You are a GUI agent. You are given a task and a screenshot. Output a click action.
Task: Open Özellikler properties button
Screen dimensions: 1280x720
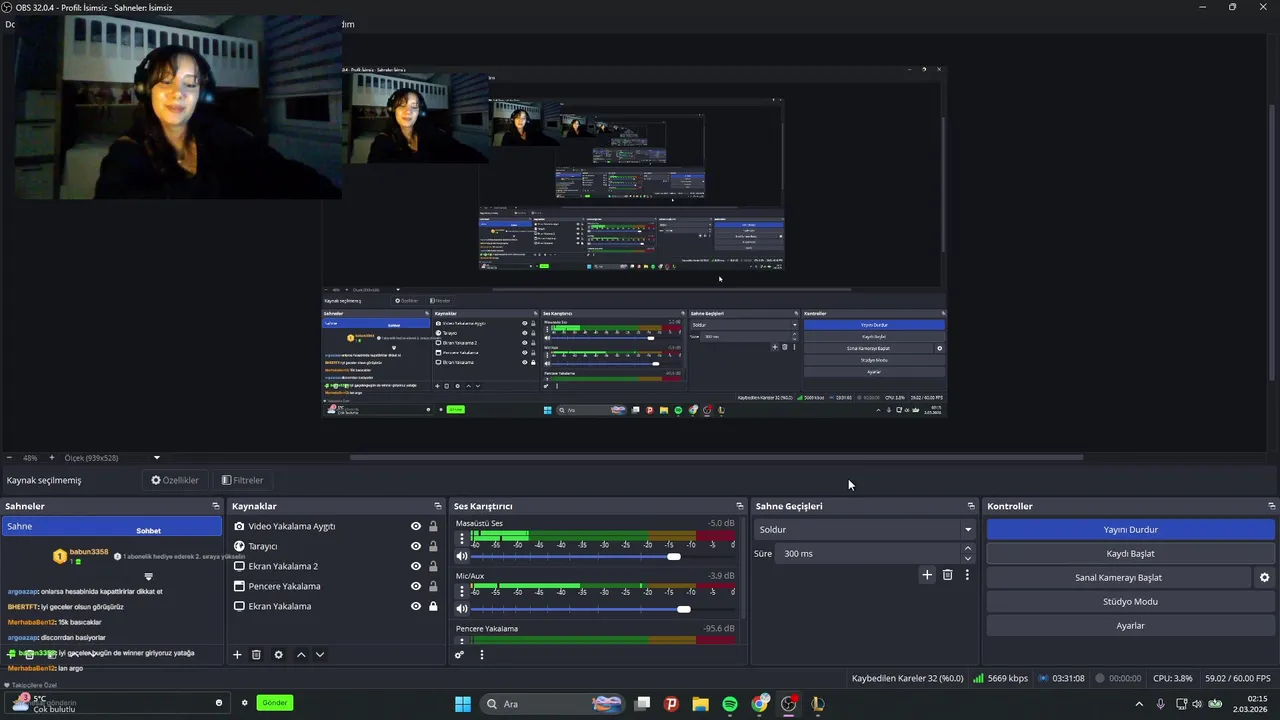click(x=175, y=480)
